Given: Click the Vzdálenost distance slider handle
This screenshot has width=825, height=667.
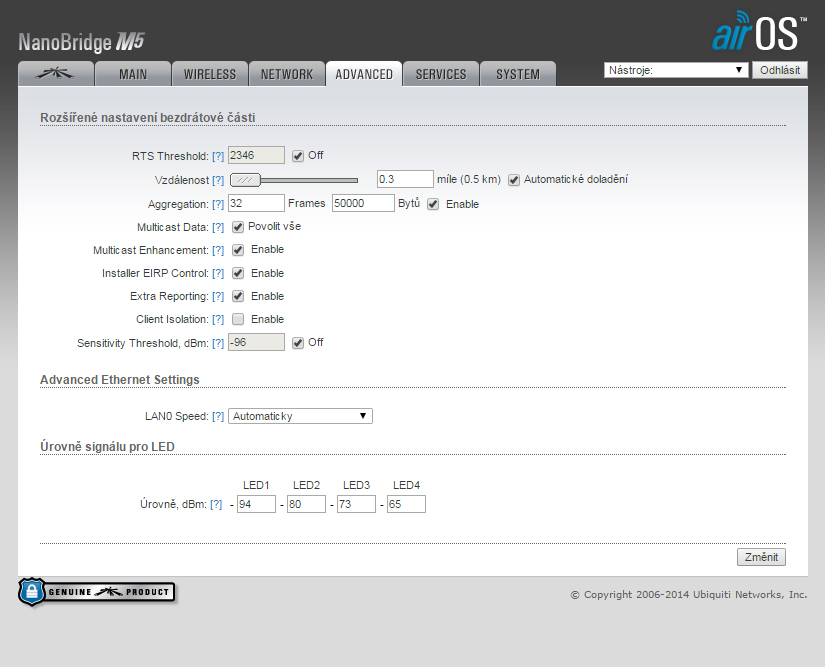Looking at the screenshot, I should (245, 180).
